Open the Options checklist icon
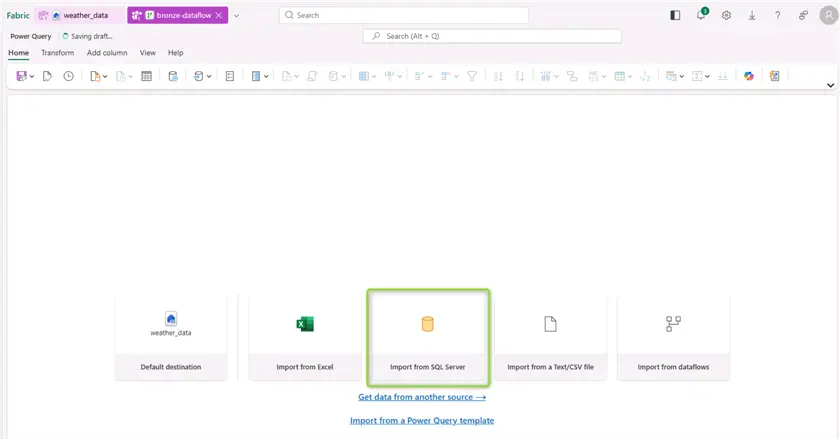This screenshot has height=439, width=840. 230,76
